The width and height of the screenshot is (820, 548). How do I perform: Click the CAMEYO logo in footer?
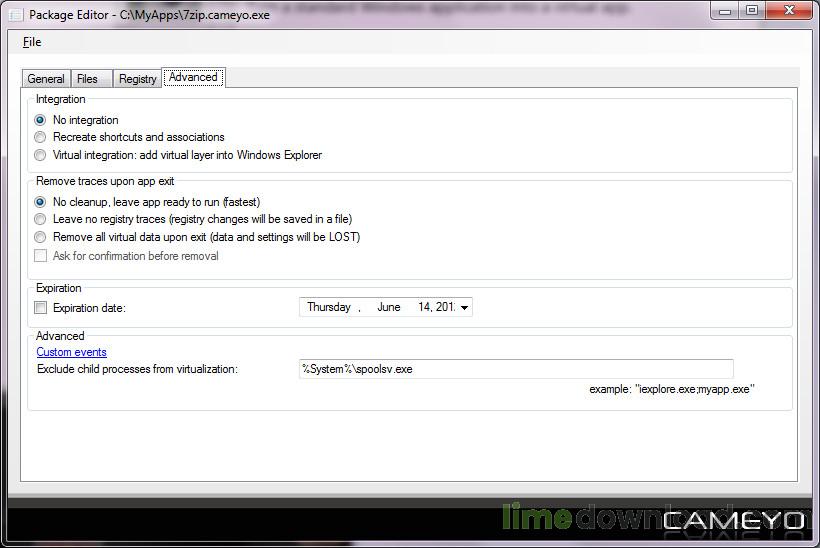point(733,520)
